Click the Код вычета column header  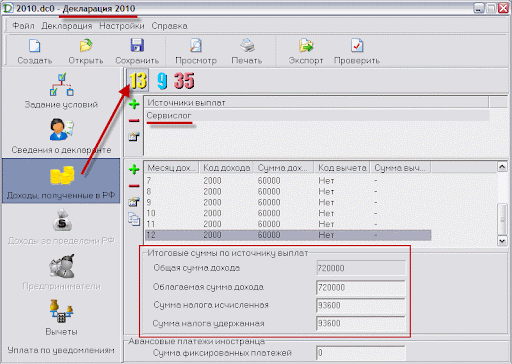click(342, 168)
